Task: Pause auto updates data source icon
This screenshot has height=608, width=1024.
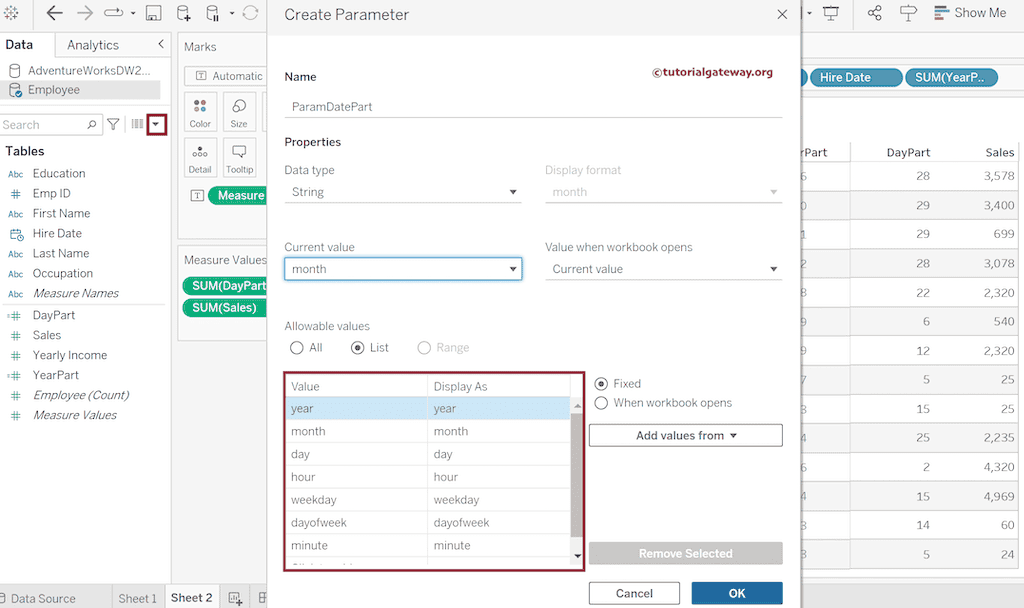Action: pyautogui.click(x=213, y=13)
